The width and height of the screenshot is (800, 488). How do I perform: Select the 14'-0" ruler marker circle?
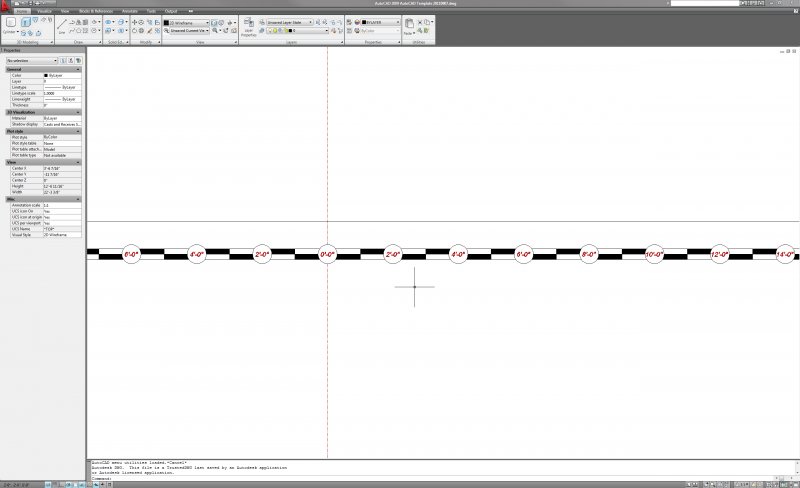point(785,254)
